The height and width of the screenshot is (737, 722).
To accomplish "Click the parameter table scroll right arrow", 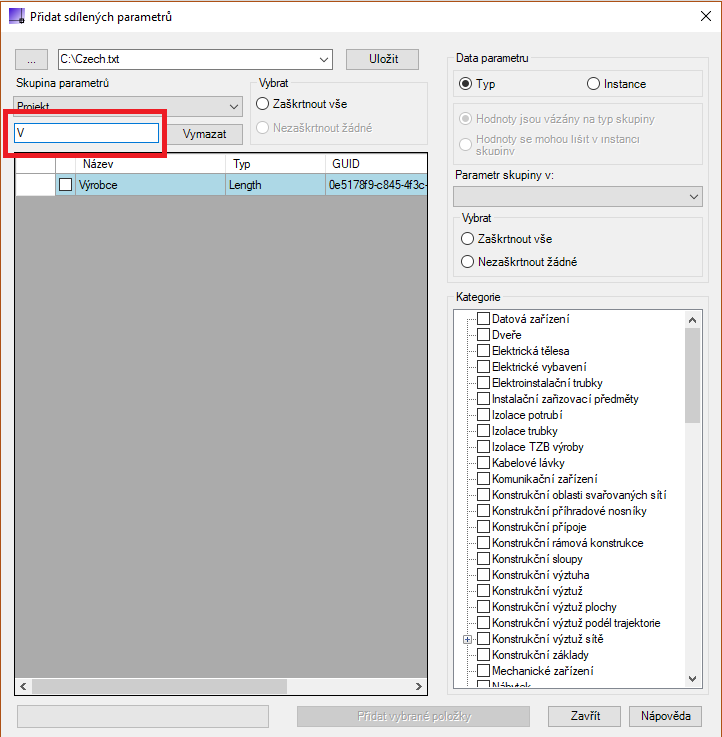I will 418,686.
